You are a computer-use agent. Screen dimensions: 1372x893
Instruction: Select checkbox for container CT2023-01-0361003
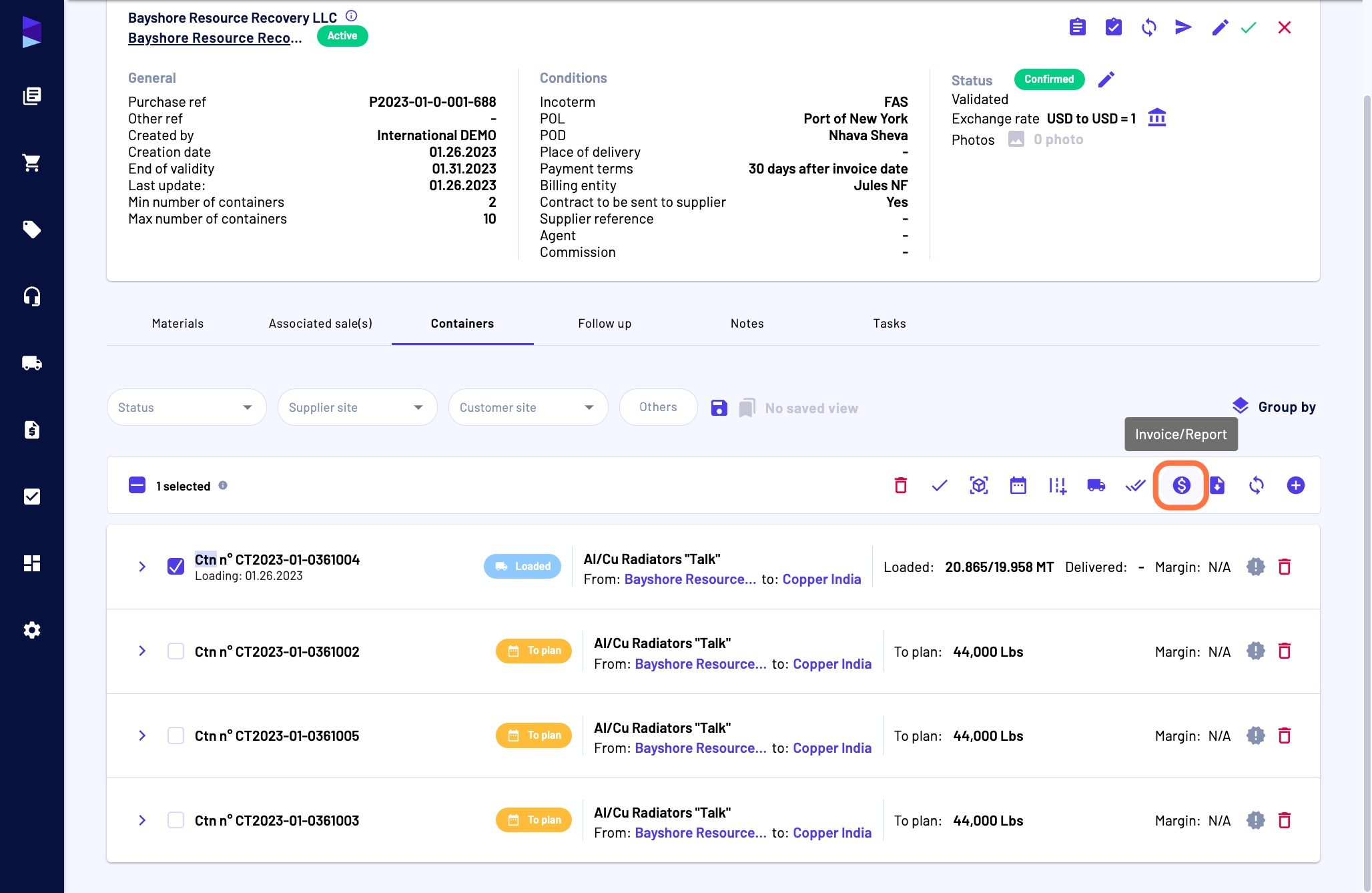pos(176,820)
